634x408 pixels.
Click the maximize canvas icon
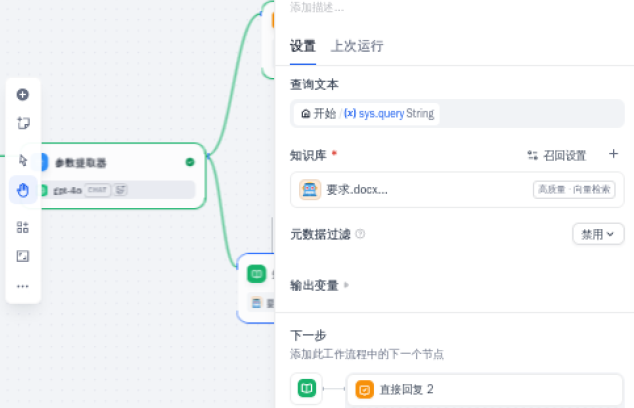tap(23, 256)
